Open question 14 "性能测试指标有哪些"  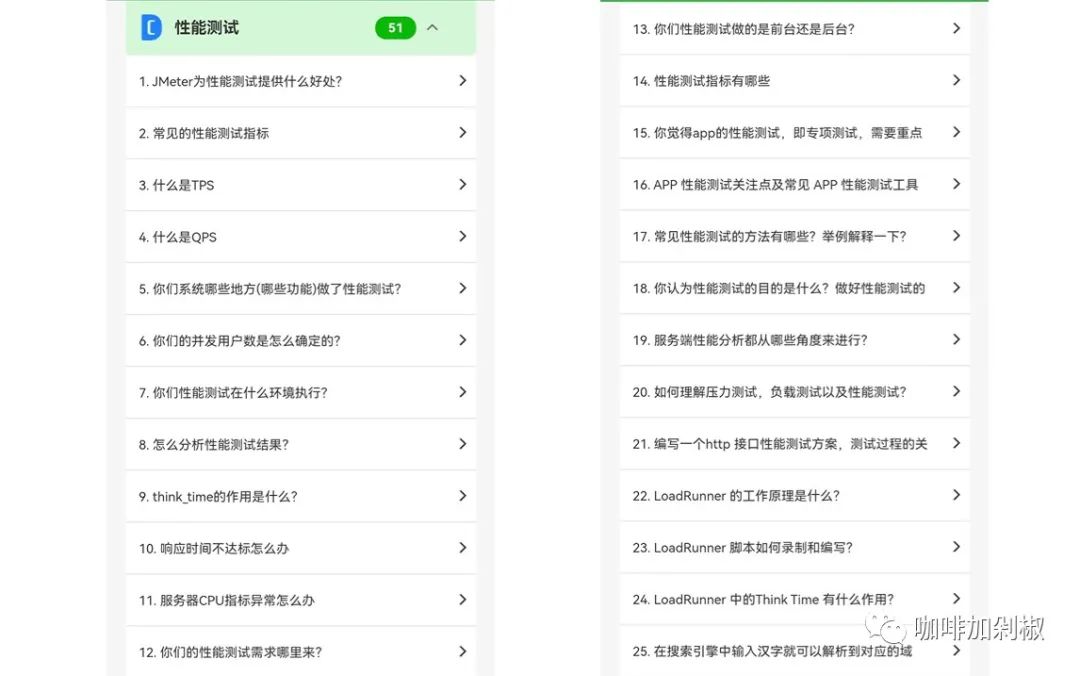pos(795,81)
